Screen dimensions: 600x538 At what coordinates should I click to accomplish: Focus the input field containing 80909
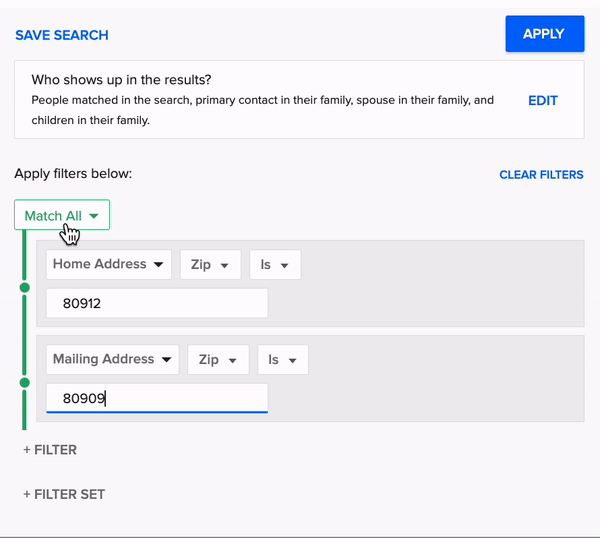[x=157, y=398]
